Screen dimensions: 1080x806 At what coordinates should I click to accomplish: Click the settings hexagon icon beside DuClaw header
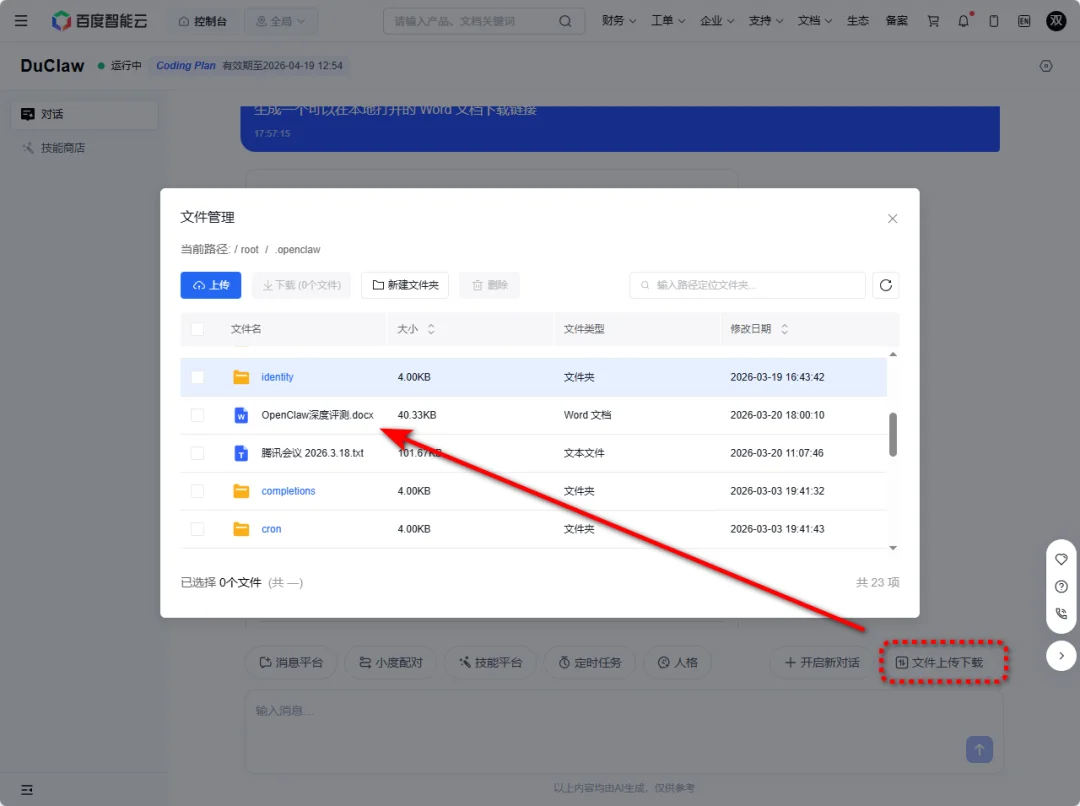pyautogui.click(x=1046, y=66)
